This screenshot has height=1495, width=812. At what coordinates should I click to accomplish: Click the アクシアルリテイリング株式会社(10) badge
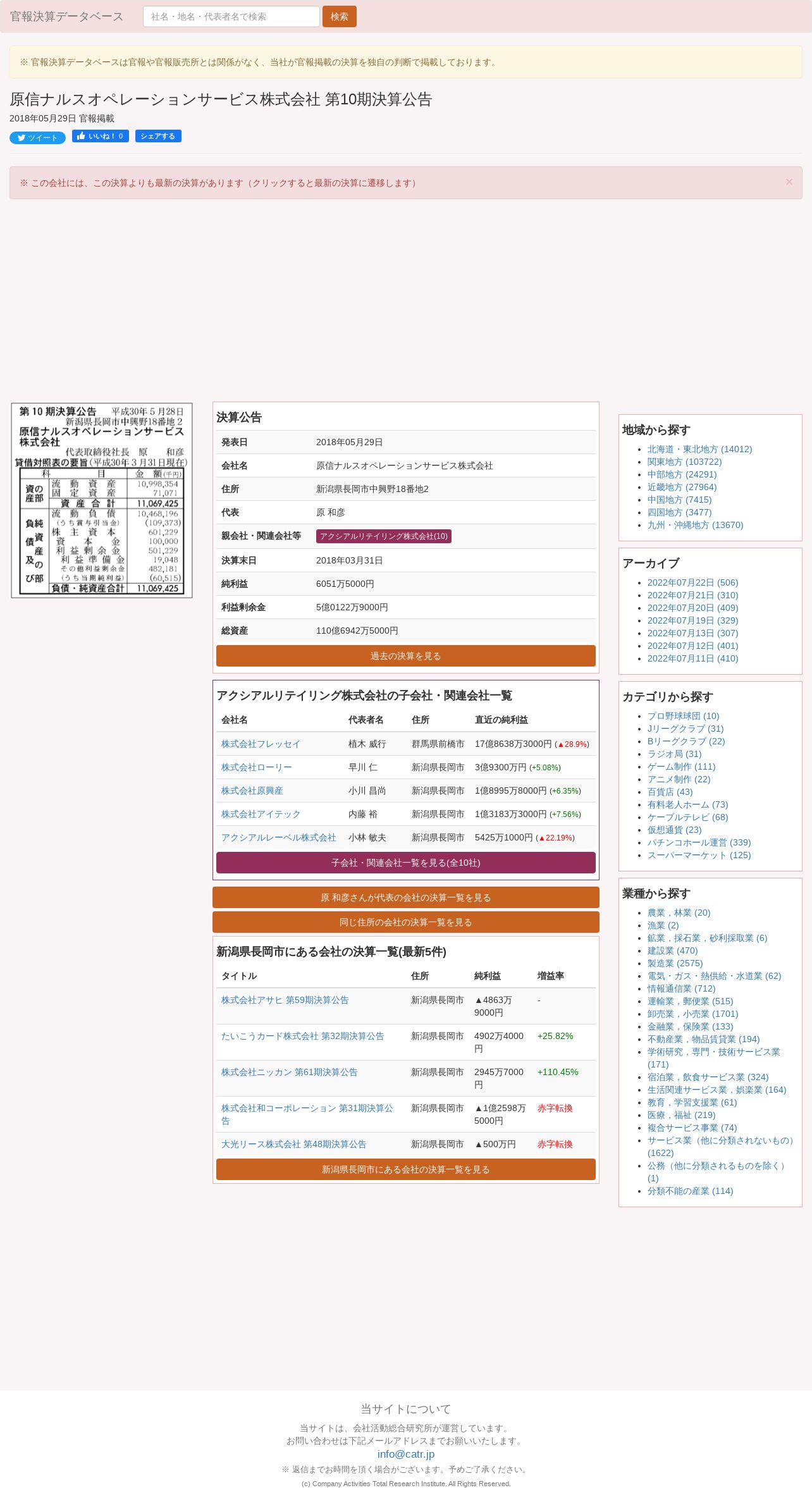[383, 536]
